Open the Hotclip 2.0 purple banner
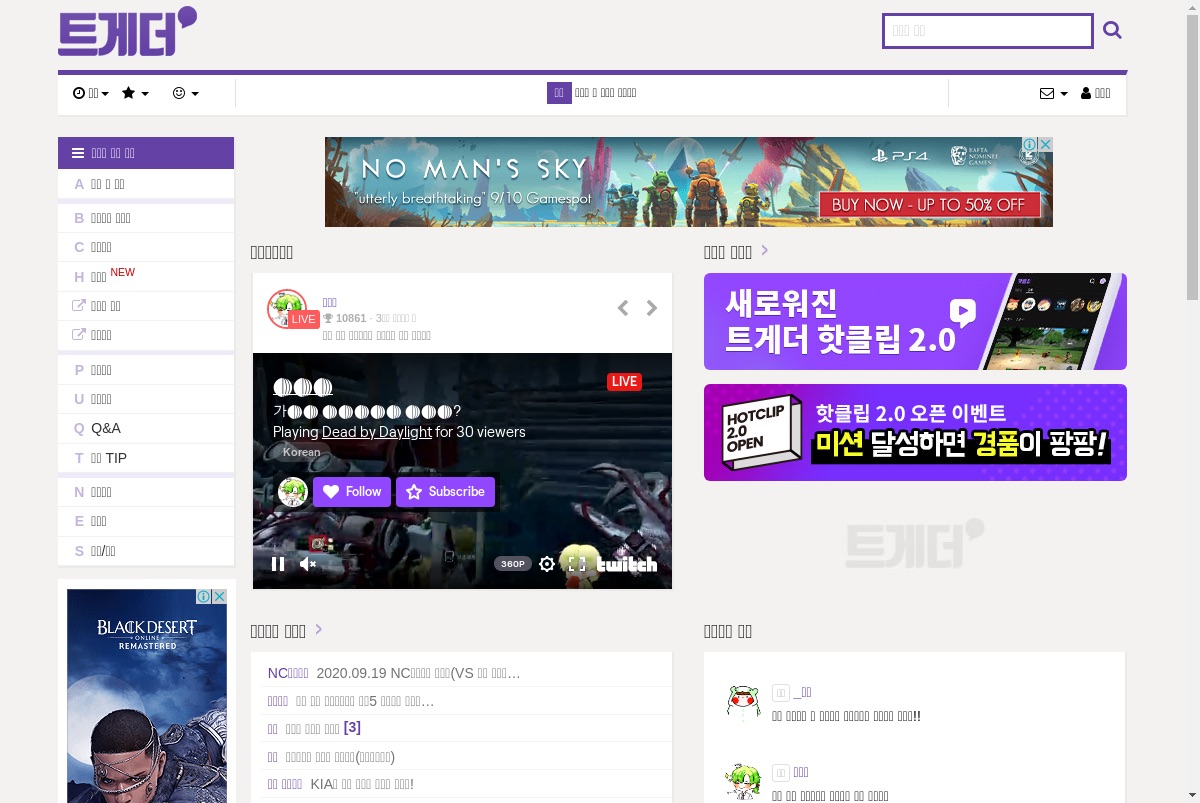 (915, 321)
